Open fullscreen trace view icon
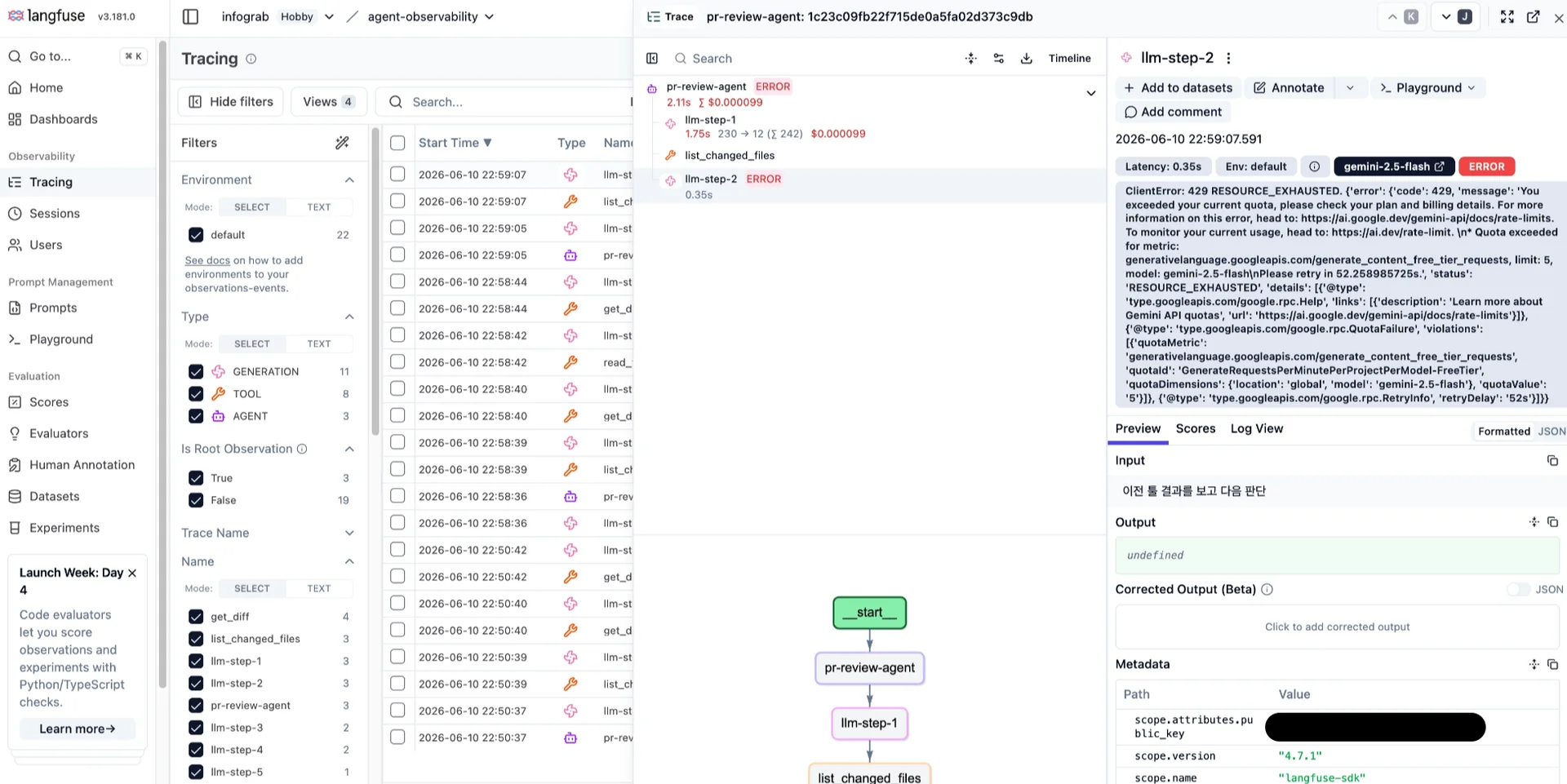 point(1507,16)
